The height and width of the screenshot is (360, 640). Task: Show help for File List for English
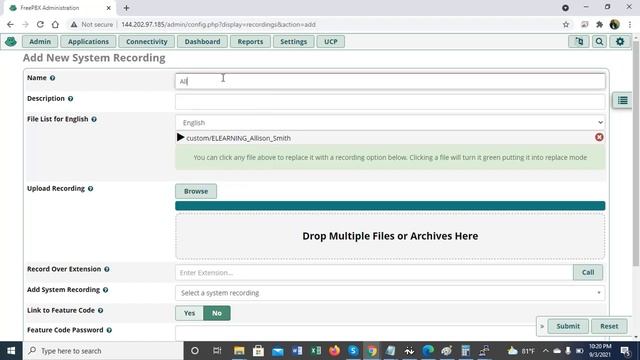coord(94,119)
